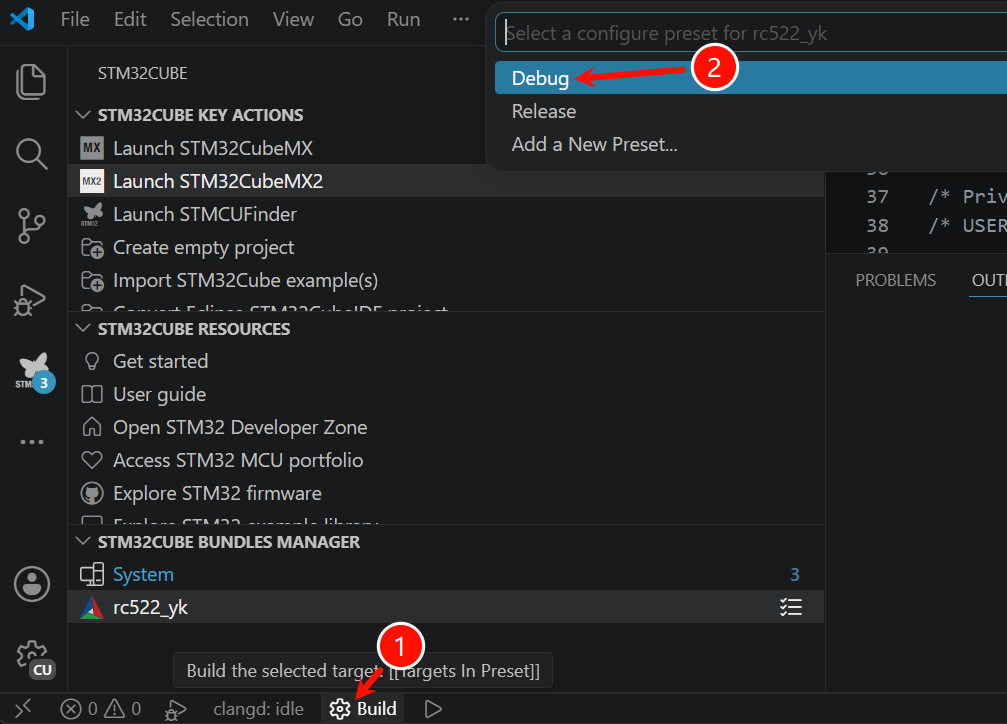This screenshot has height=724, width=1007.
Task: Open the Selection menu
Action: pos(209,19)
